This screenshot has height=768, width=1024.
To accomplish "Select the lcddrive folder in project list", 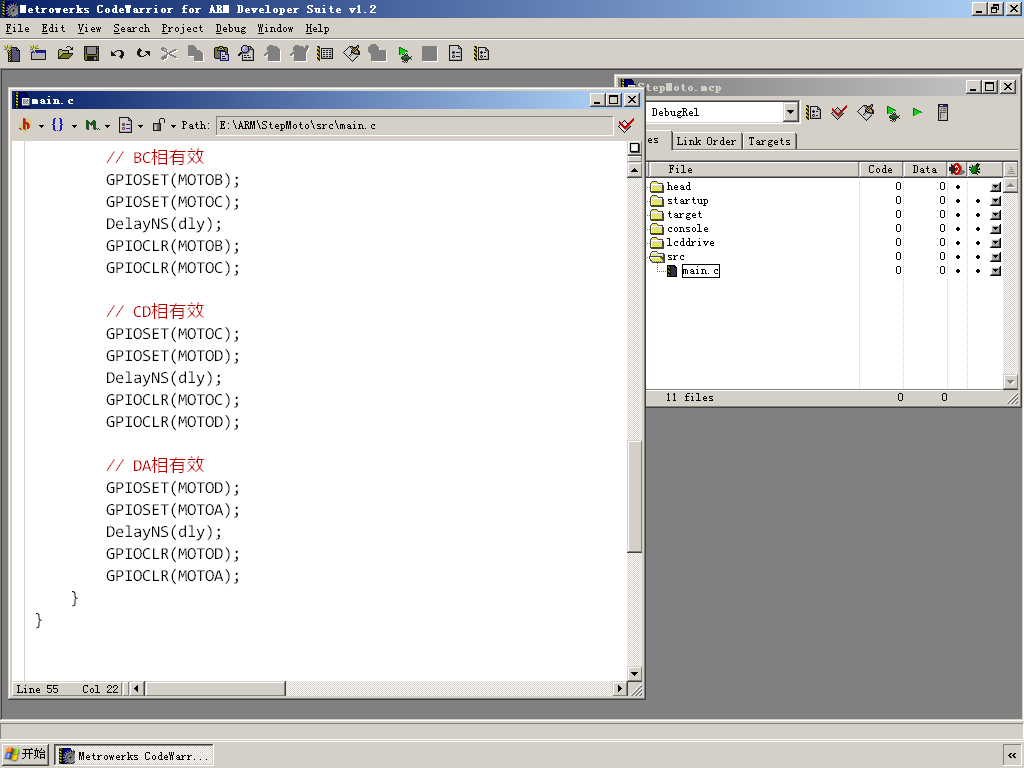I will (x=690, y=243).
